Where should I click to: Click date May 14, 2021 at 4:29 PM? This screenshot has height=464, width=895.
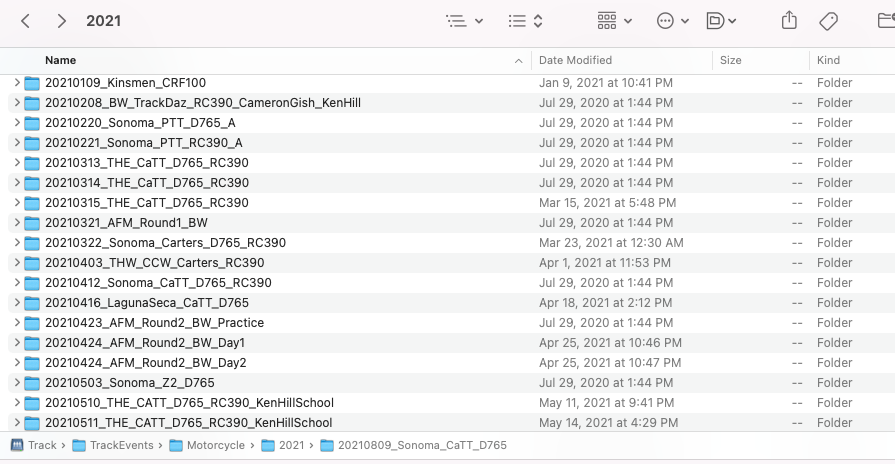[x=608, y=422]
